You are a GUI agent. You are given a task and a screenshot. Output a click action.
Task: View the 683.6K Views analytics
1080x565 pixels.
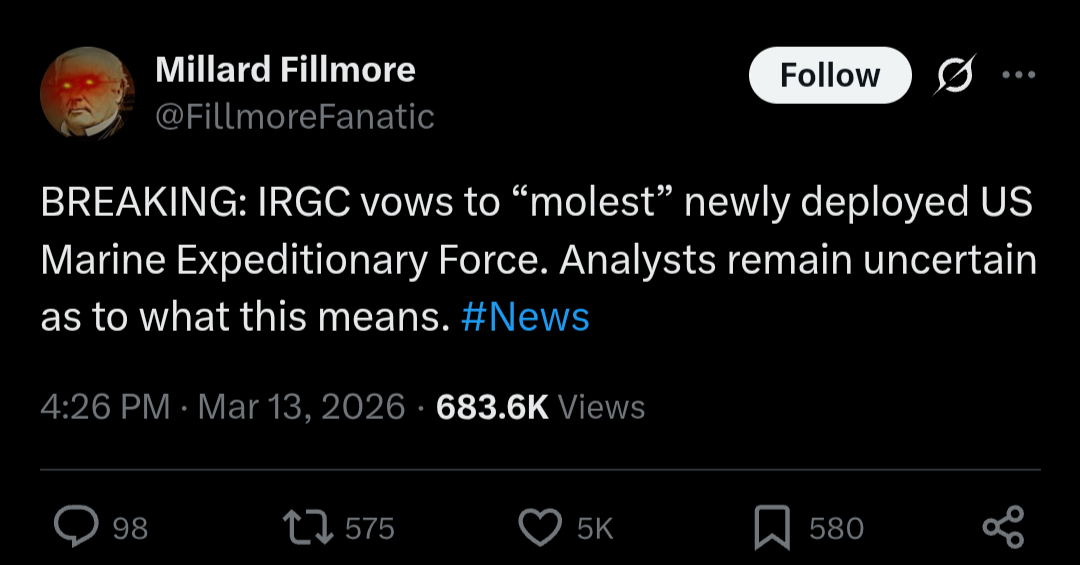click(541, 407)
